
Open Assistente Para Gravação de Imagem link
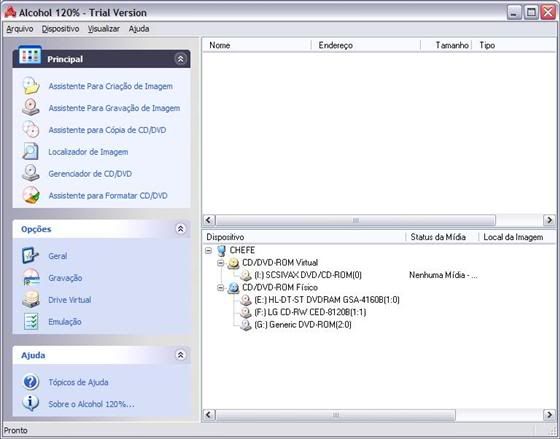(x=114, y=108)
